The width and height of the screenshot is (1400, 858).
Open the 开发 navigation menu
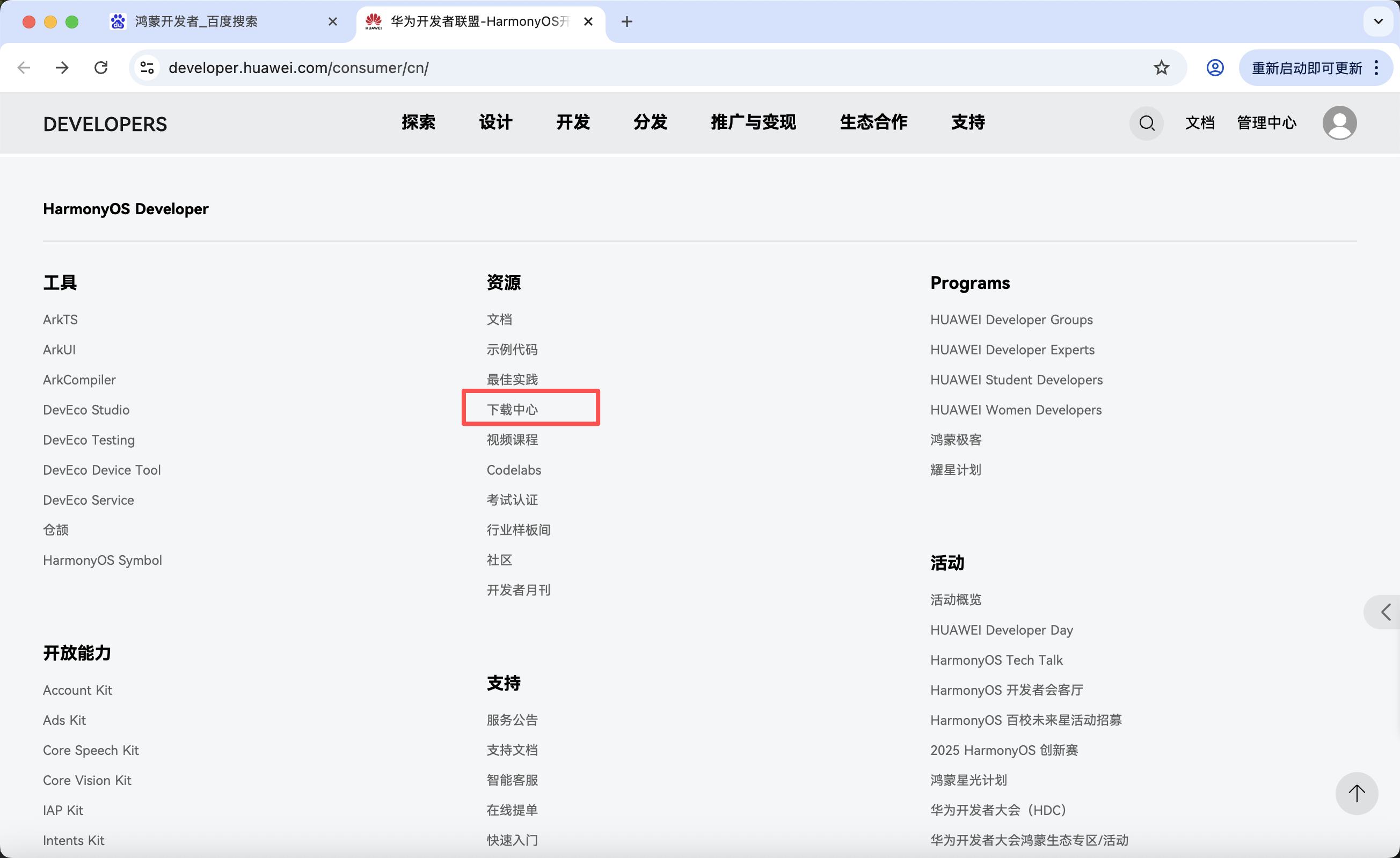[573, 122]
